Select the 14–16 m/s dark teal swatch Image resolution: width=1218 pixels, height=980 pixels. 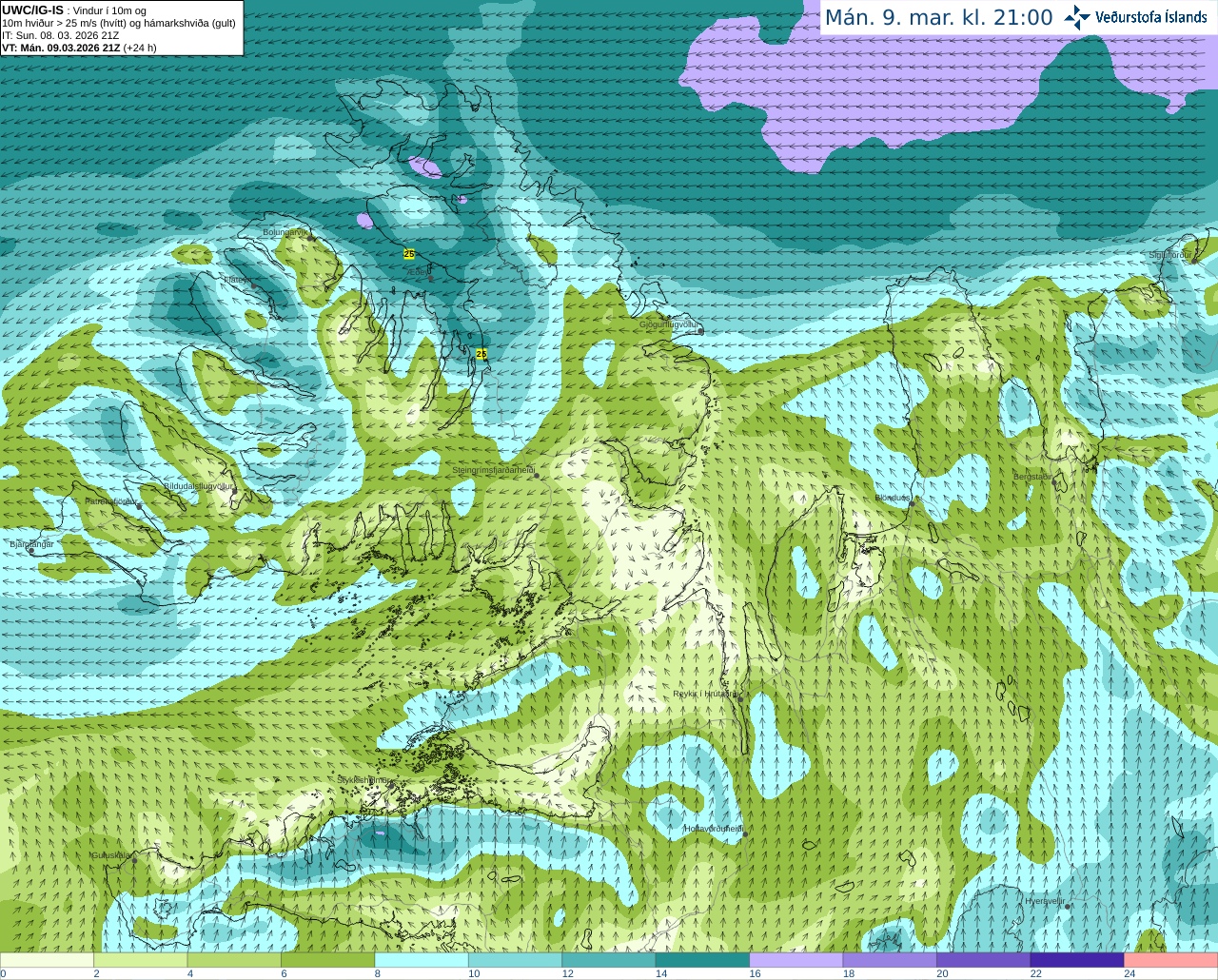click(x=703, y=961)
